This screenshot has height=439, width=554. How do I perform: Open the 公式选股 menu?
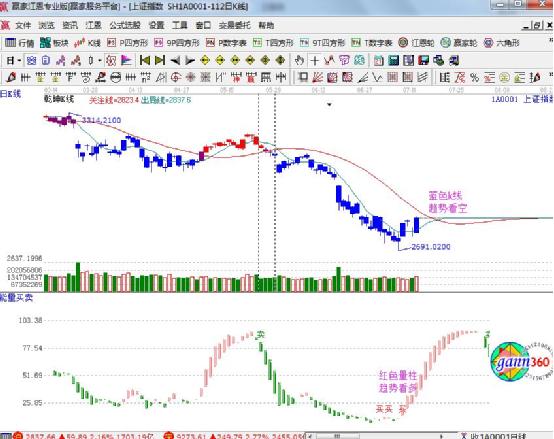[x=125, y=25]
